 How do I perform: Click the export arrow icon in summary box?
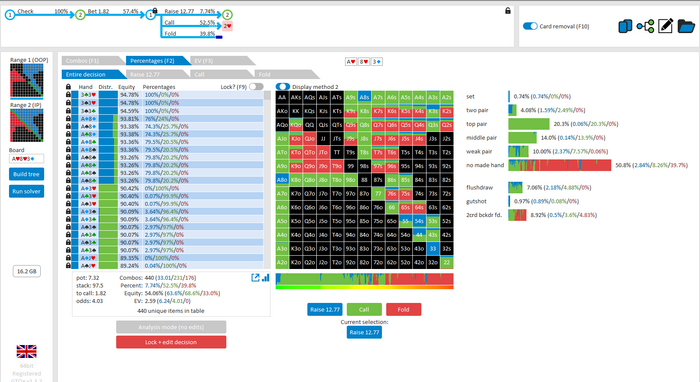(x=255, y=278)
